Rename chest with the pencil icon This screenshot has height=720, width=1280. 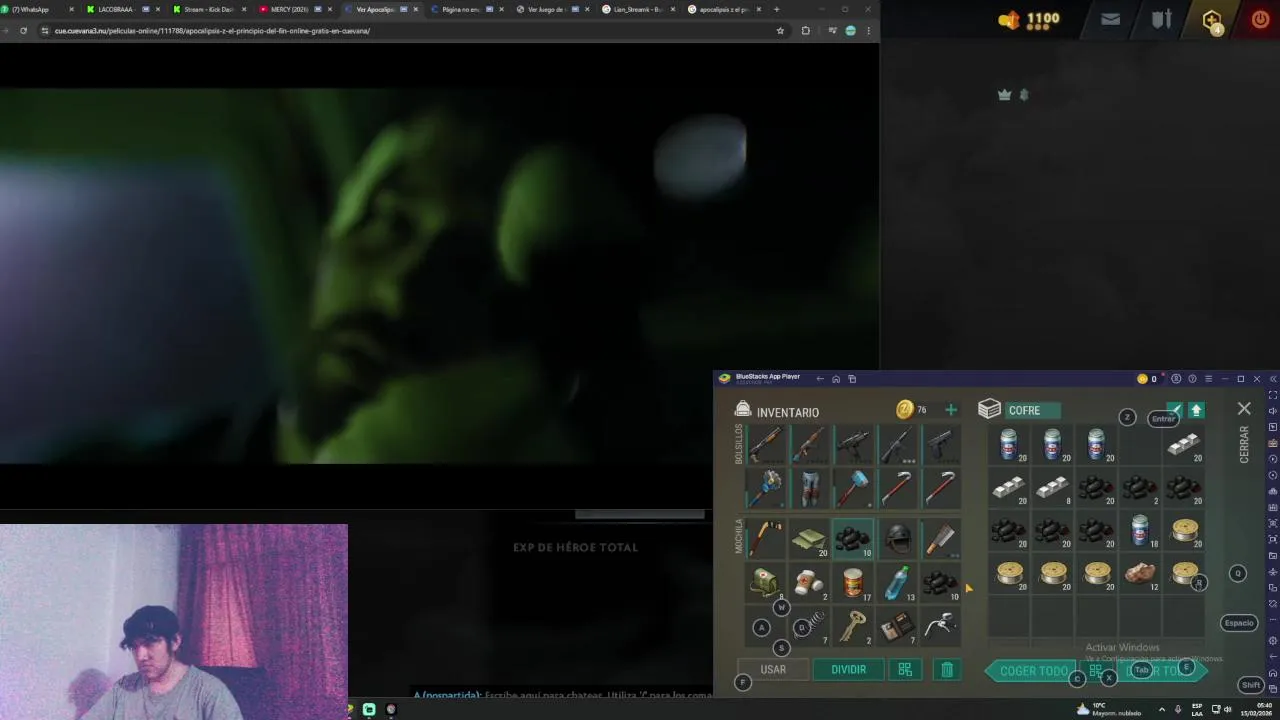coord(1175,410)
